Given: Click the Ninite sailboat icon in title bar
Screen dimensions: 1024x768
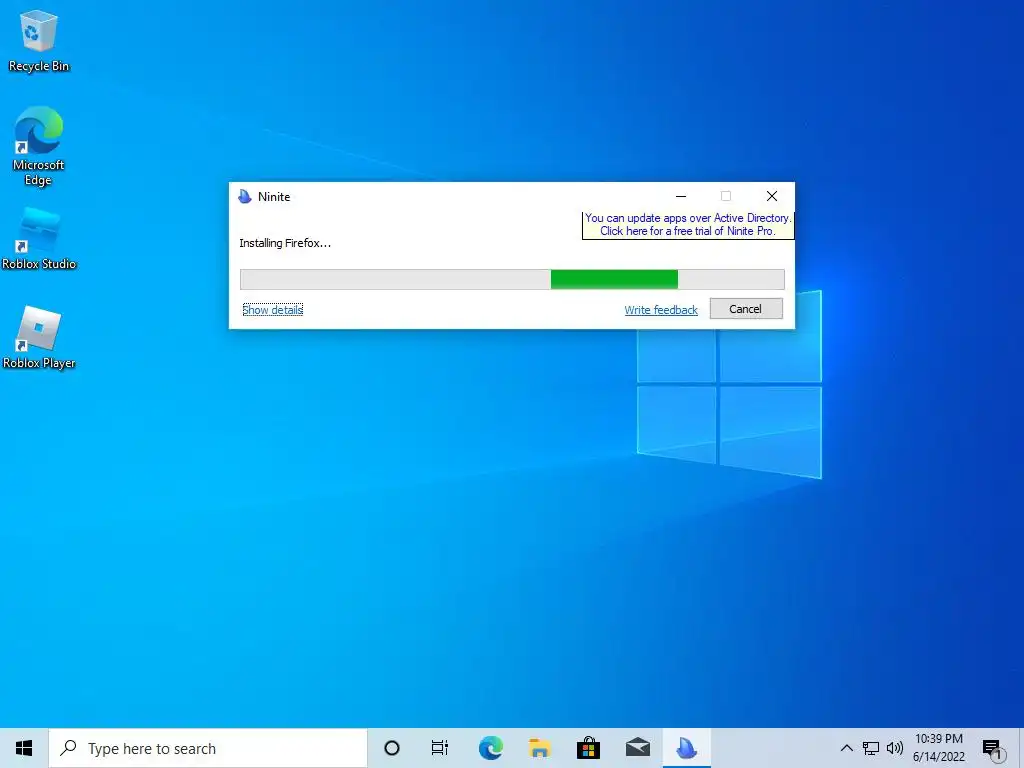Looking at the screenshot, I should tap(245, 197).
